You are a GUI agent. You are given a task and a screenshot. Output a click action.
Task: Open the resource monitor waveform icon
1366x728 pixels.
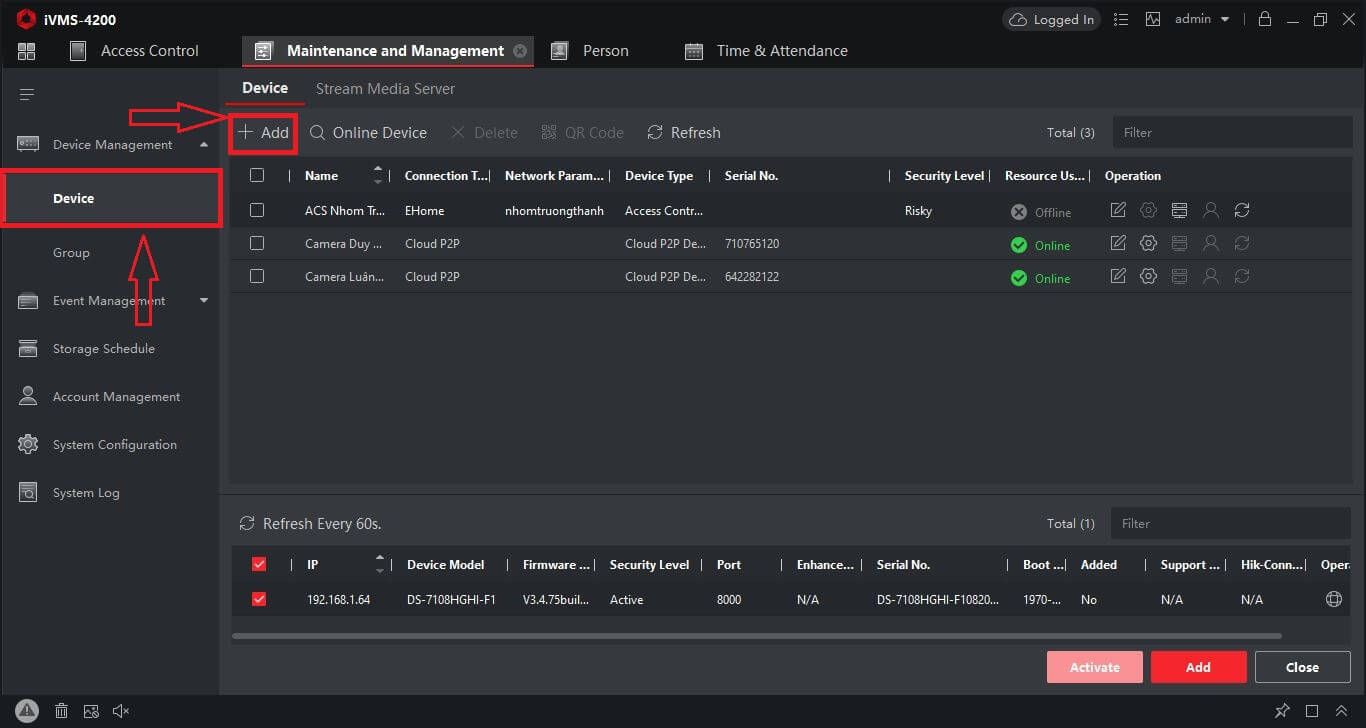pyautogui.click(x=1153, y=19)
